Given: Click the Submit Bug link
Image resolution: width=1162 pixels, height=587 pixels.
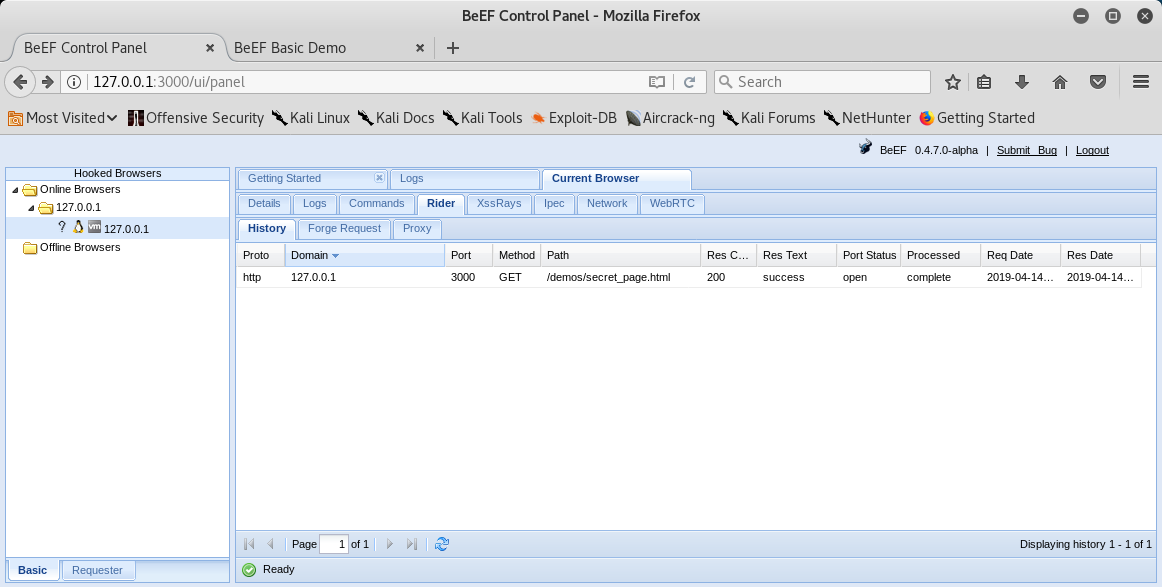Looking at the screenshot, I should 1026,150.
